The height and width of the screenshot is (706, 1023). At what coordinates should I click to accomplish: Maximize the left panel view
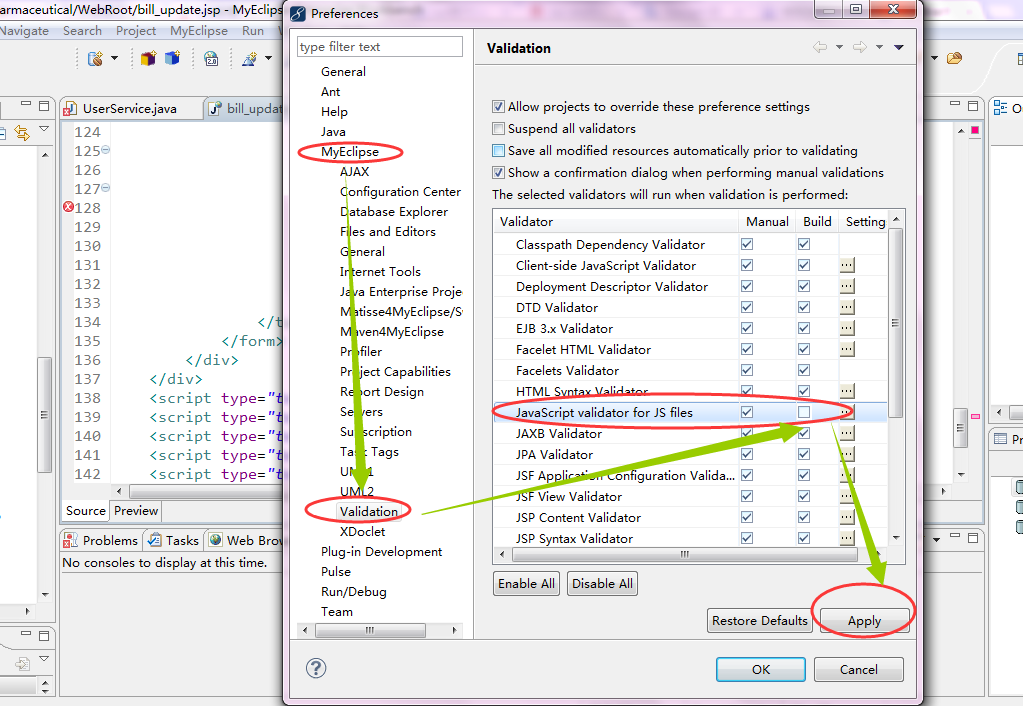(44, 106)
